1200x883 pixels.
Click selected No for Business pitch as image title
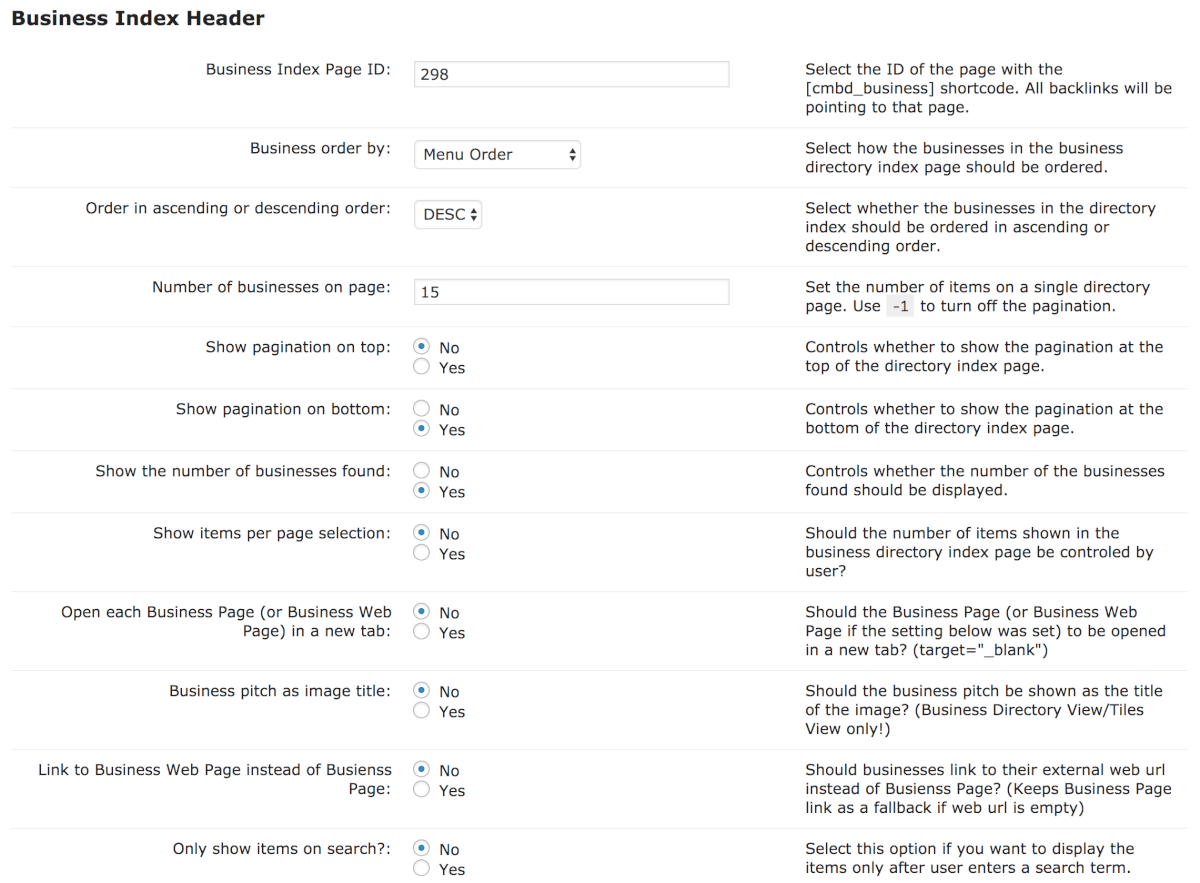pyautogui.click(x=422, y=691)
